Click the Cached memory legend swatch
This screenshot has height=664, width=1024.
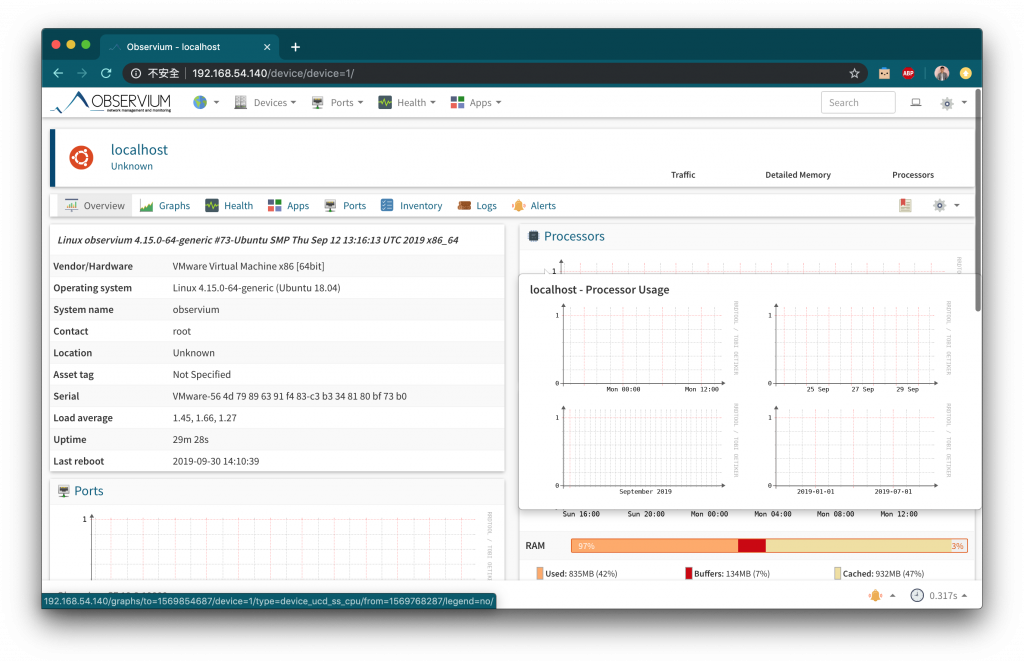pyautogui.click(x=837, y=573)
